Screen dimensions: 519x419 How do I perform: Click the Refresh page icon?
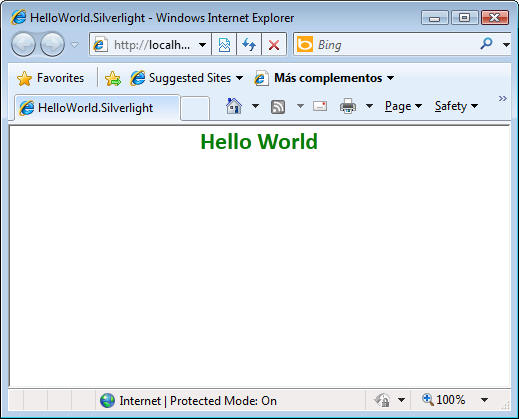click(249, 44)
